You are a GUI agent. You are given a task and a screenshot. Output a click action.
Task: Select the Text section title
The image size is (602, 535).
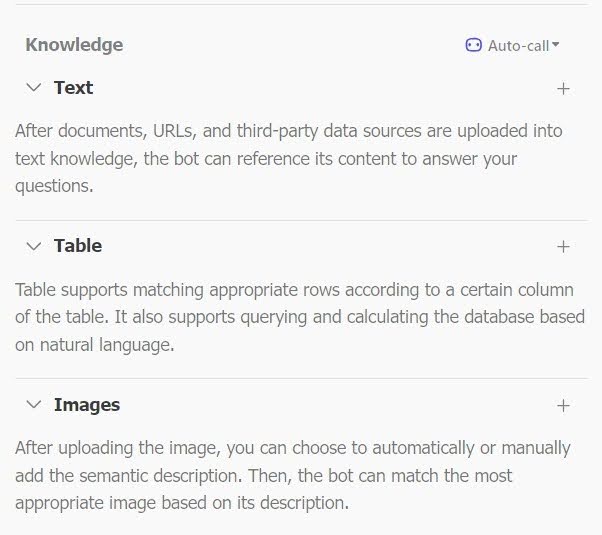click(73, 88)
